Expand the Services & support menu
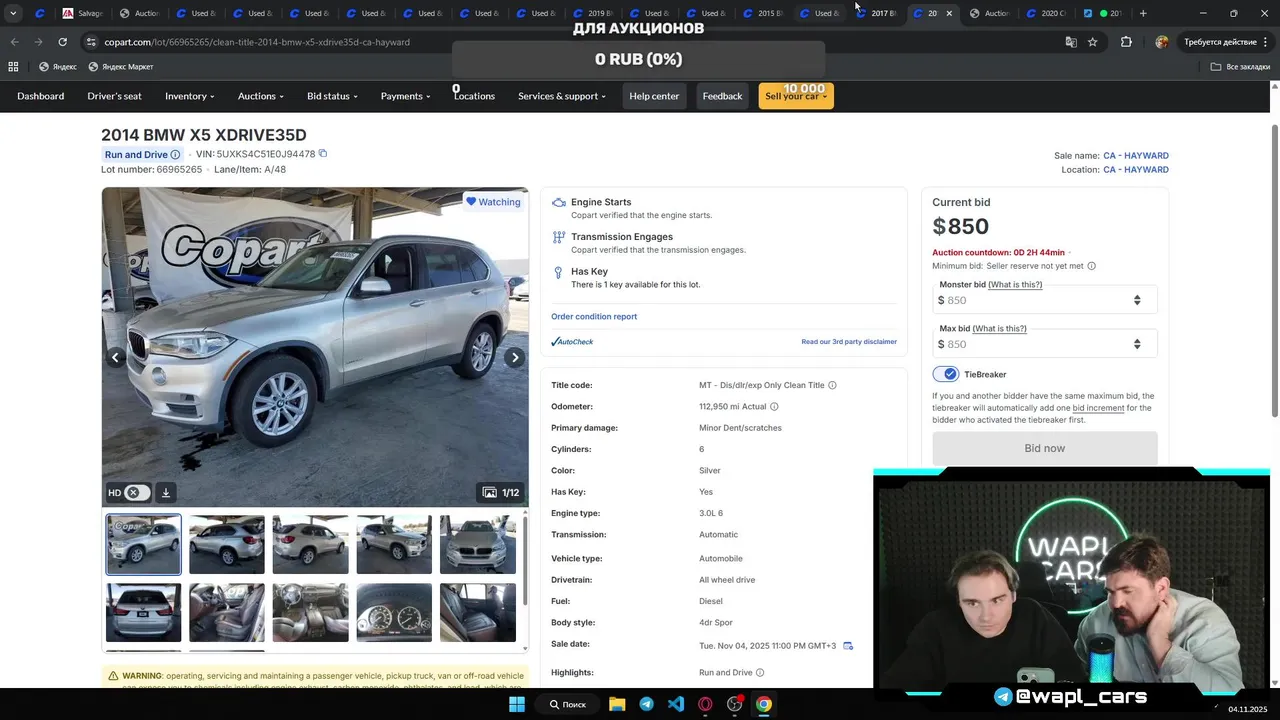The image size is (1280, 720). coord(561,96)
